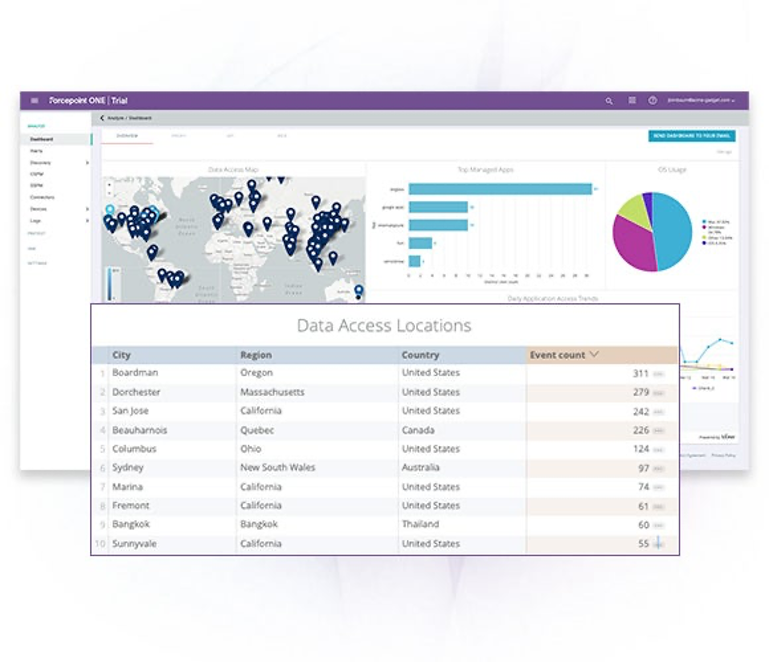This screenshot has width=769, height=662.
Task: Open the apps grid icon
Action: click(632, 101)
